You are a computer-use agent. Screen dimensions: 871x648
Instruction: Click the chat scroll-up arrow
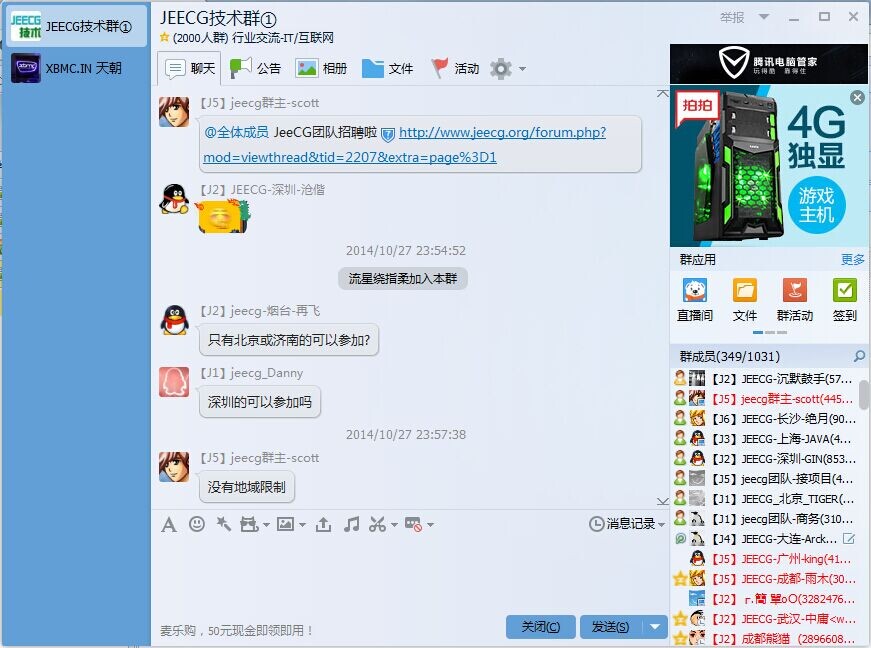(x=662, y=93)
